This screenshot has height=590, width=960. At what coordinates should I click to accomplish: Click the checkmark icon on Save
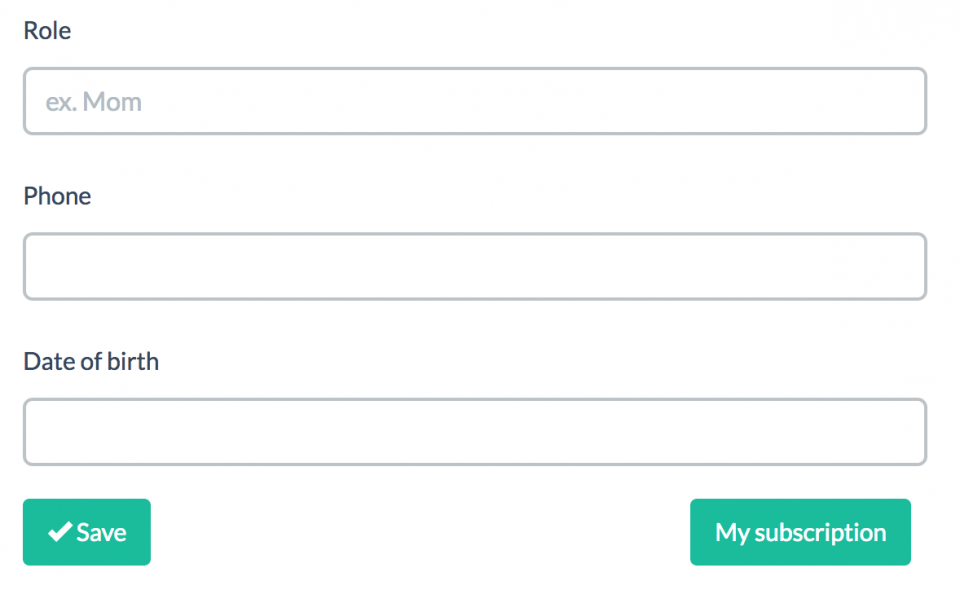(60, 532)
